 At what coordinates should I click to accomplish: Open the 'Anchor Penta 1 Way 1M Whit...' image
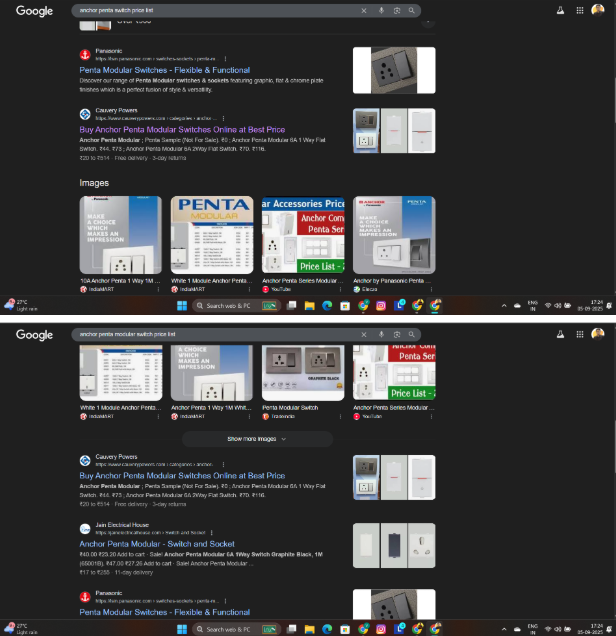pyautogui.click(x=212, y=373)
